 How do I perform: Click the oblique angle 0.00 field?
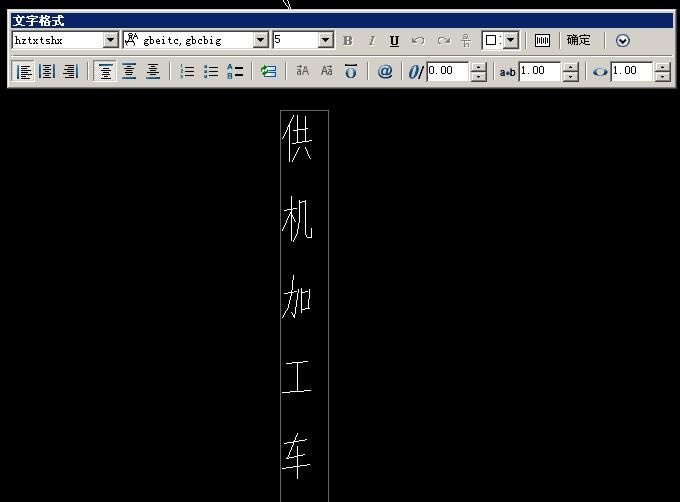[448, 71]
